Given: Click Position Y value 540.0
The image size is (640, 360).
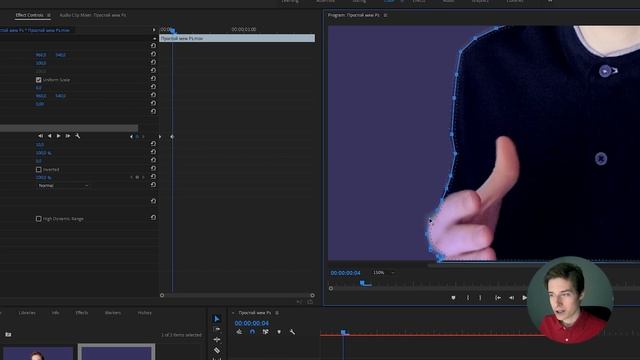Looking at the screenshot, I should click(x=60, y=55).
